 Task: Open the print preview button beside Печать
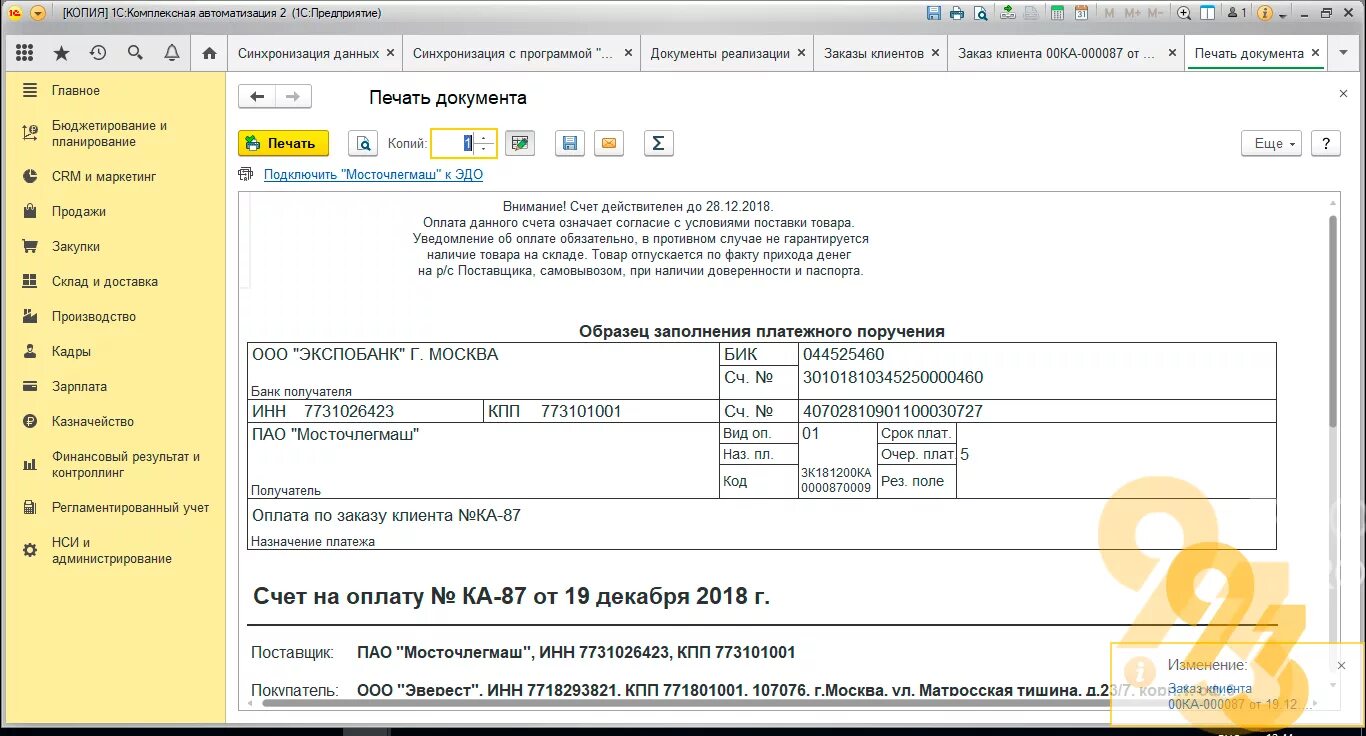363,143
